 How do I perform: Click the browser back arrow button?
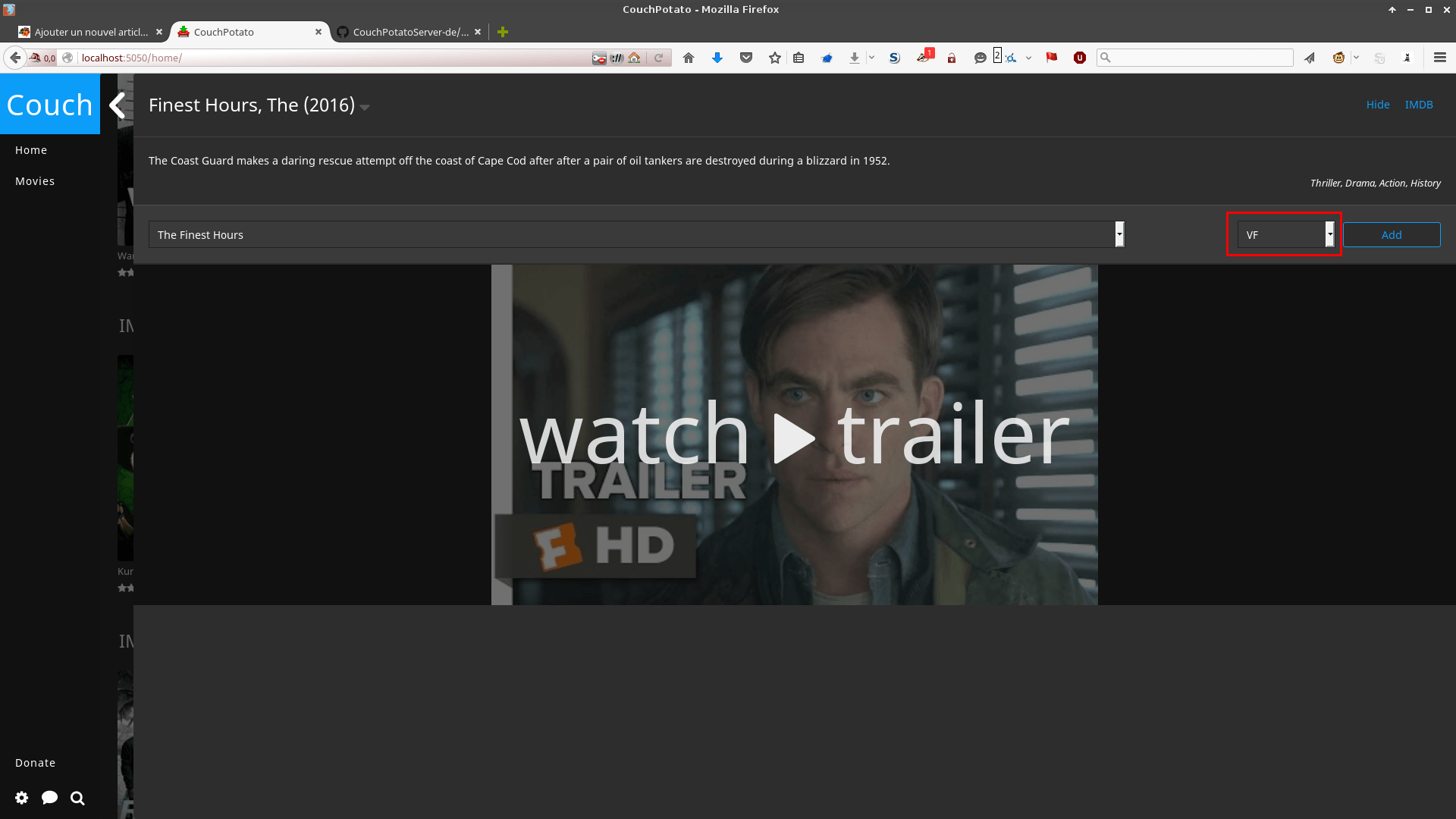click(x=15, y=58)
